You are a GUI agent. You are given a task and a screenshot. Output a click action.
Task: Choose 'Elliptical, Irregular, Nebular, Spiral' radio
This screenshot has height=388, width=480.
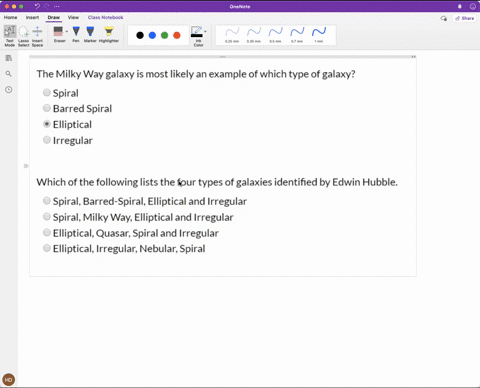pyautogui.click(x=47, y=248)
